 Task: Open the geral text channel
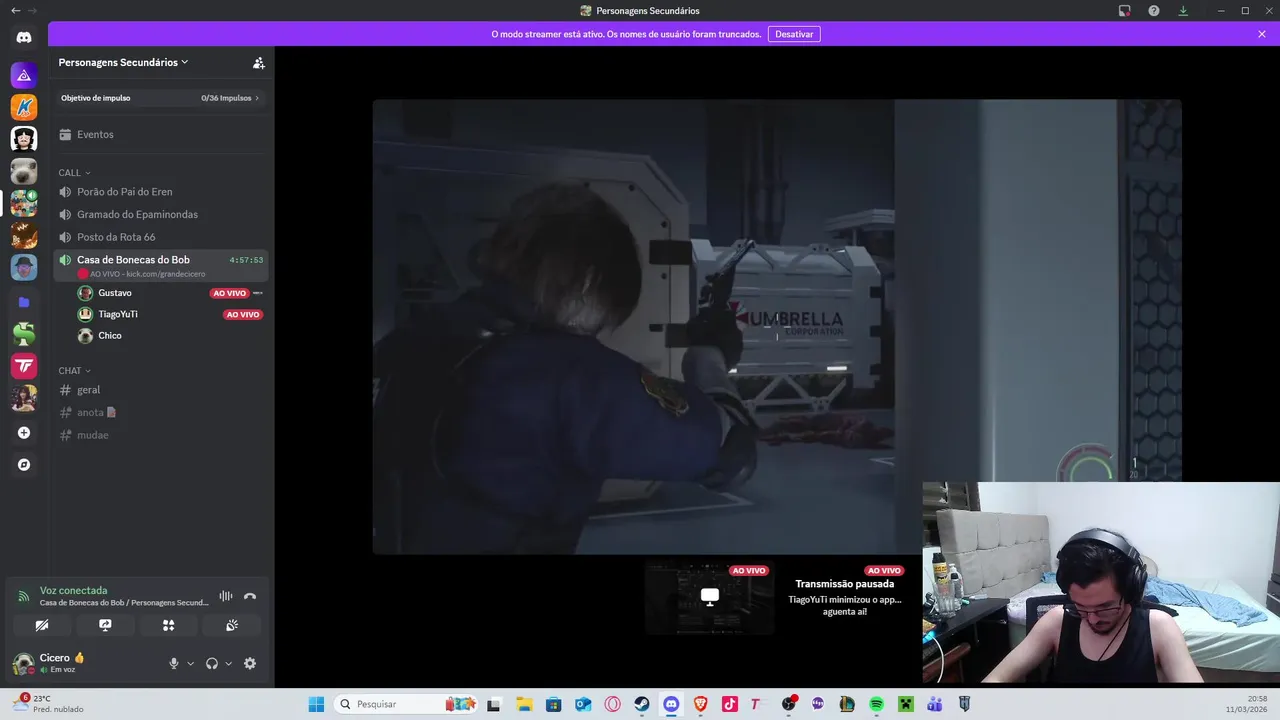[x=161, y=390]
